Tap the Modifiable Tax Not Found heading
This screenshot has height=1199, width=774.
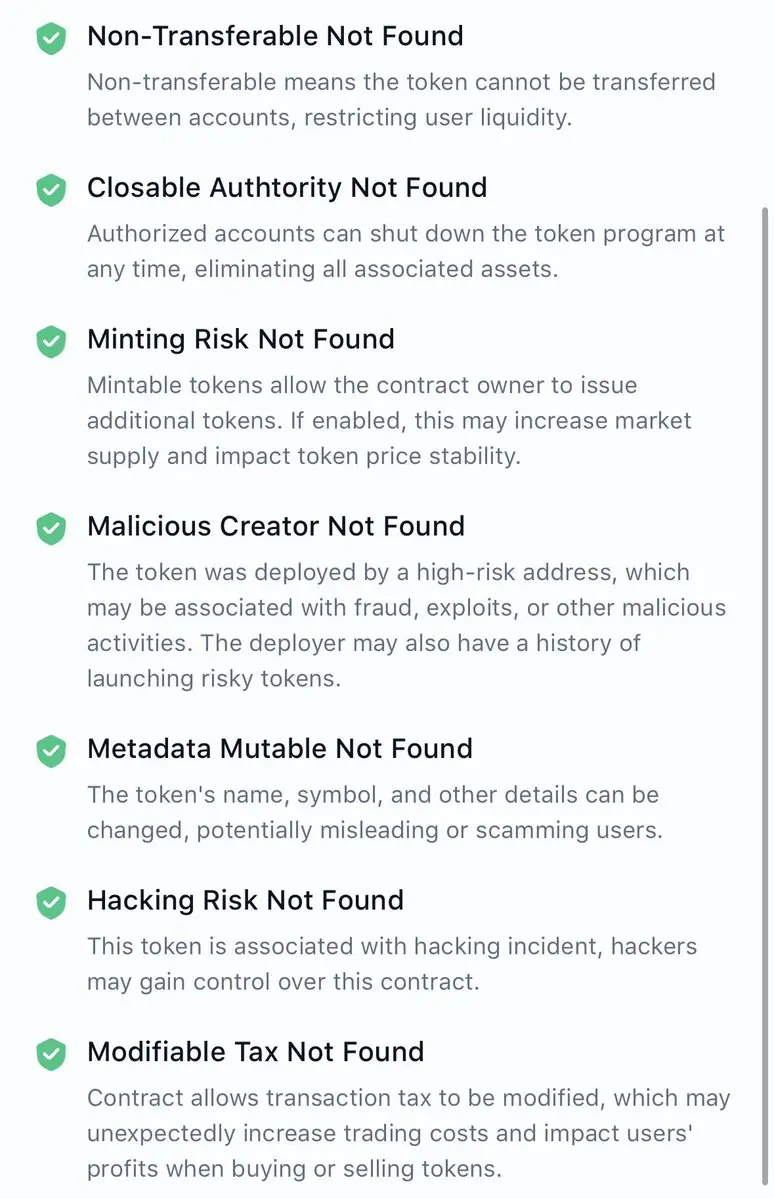click(255, 1051)
